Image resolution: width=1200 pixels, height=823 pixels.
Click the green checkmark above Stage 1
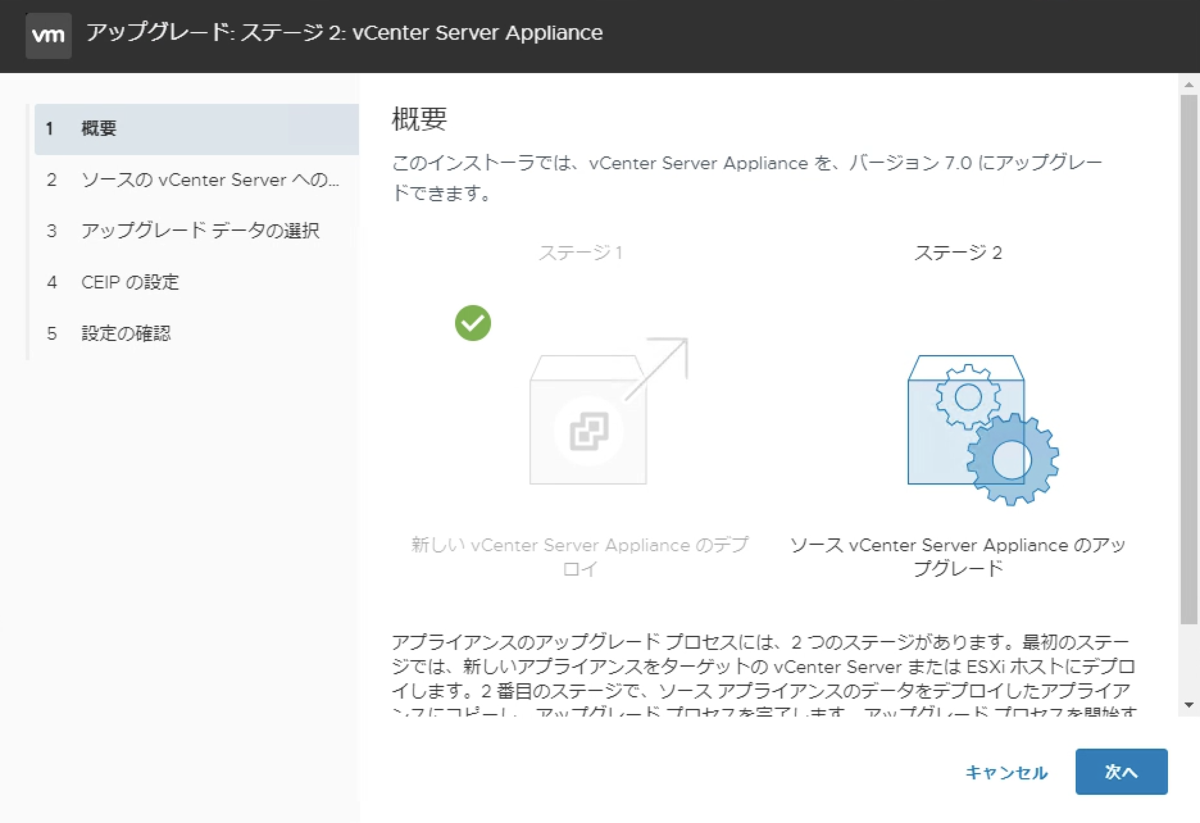473,322
